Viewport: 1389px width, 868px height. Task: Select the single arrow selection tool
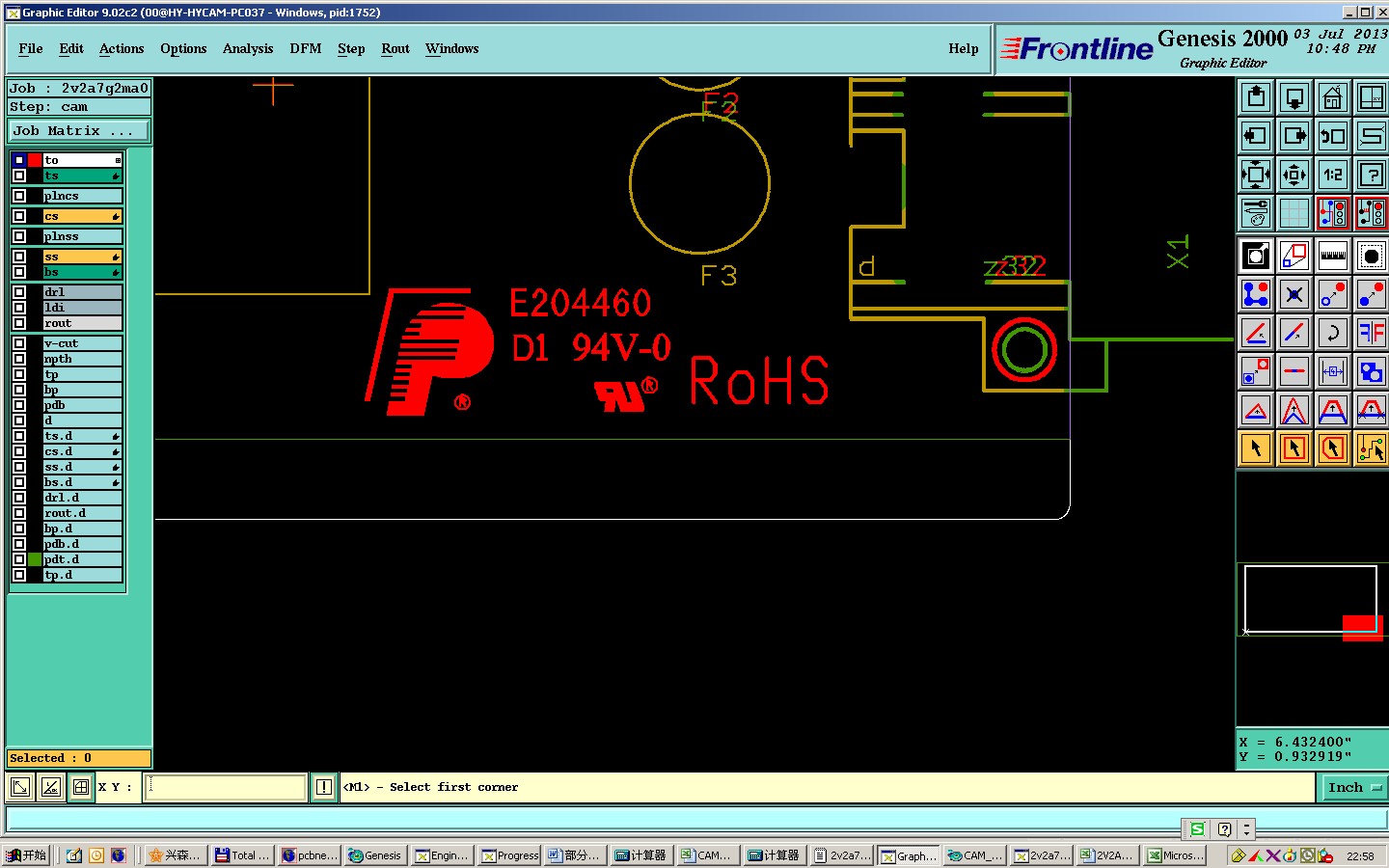point(1256,448)
